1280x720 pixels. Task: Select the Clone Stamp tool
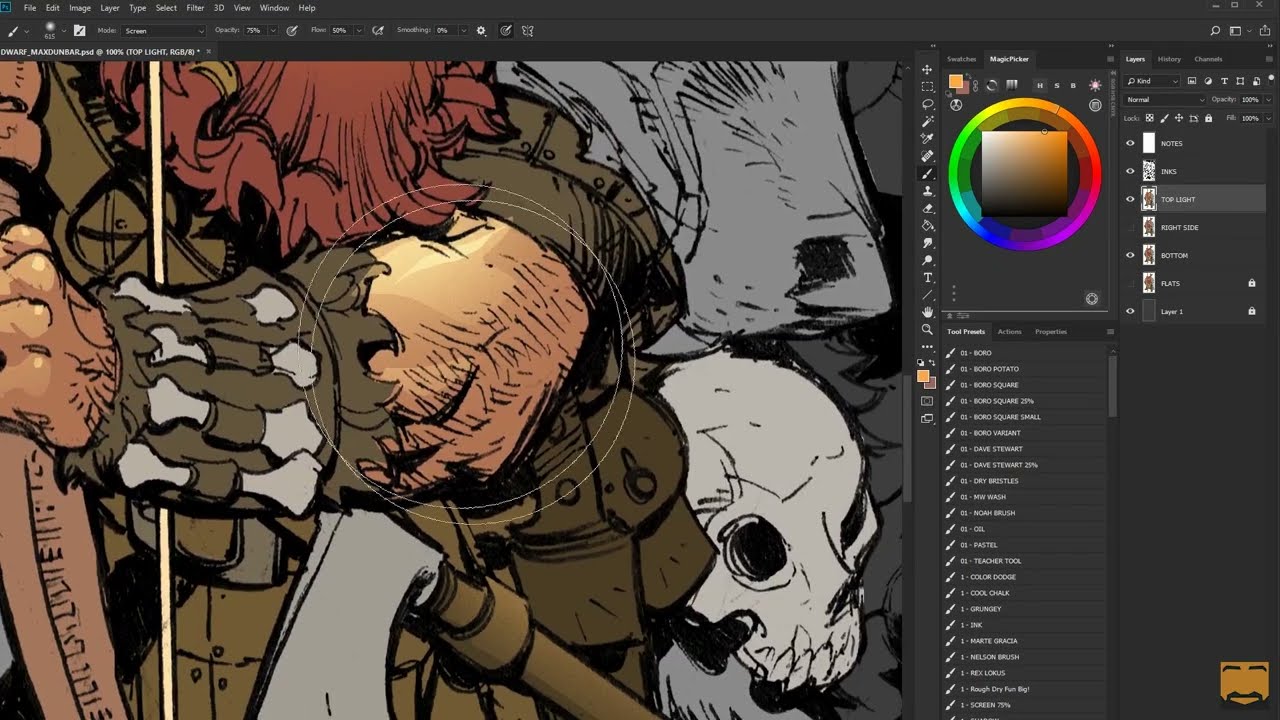(927, 191)
